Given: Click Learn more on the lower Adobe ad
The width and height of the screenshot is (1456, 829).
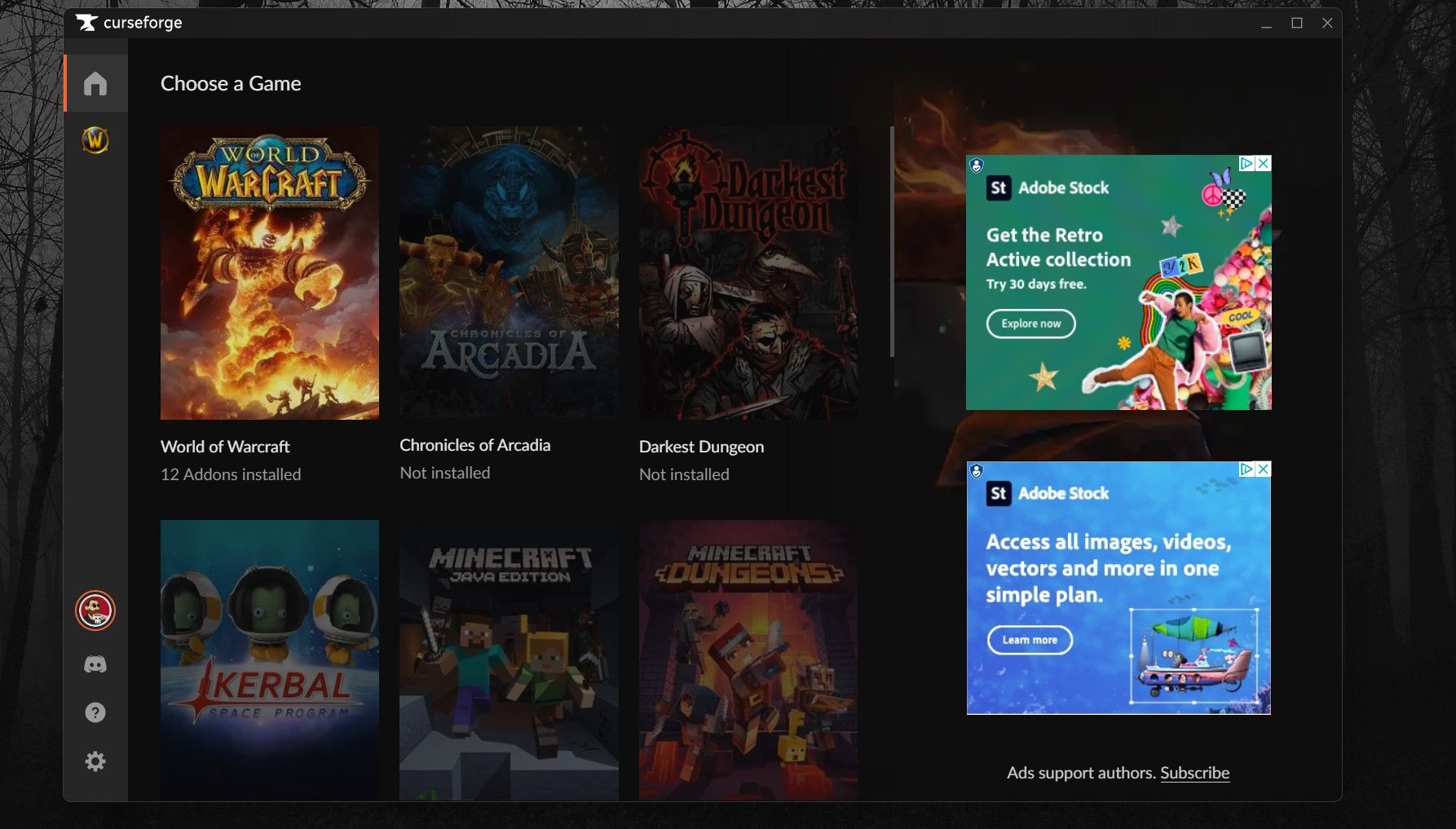Looking at the screenshot, I should click(1030, 640).
